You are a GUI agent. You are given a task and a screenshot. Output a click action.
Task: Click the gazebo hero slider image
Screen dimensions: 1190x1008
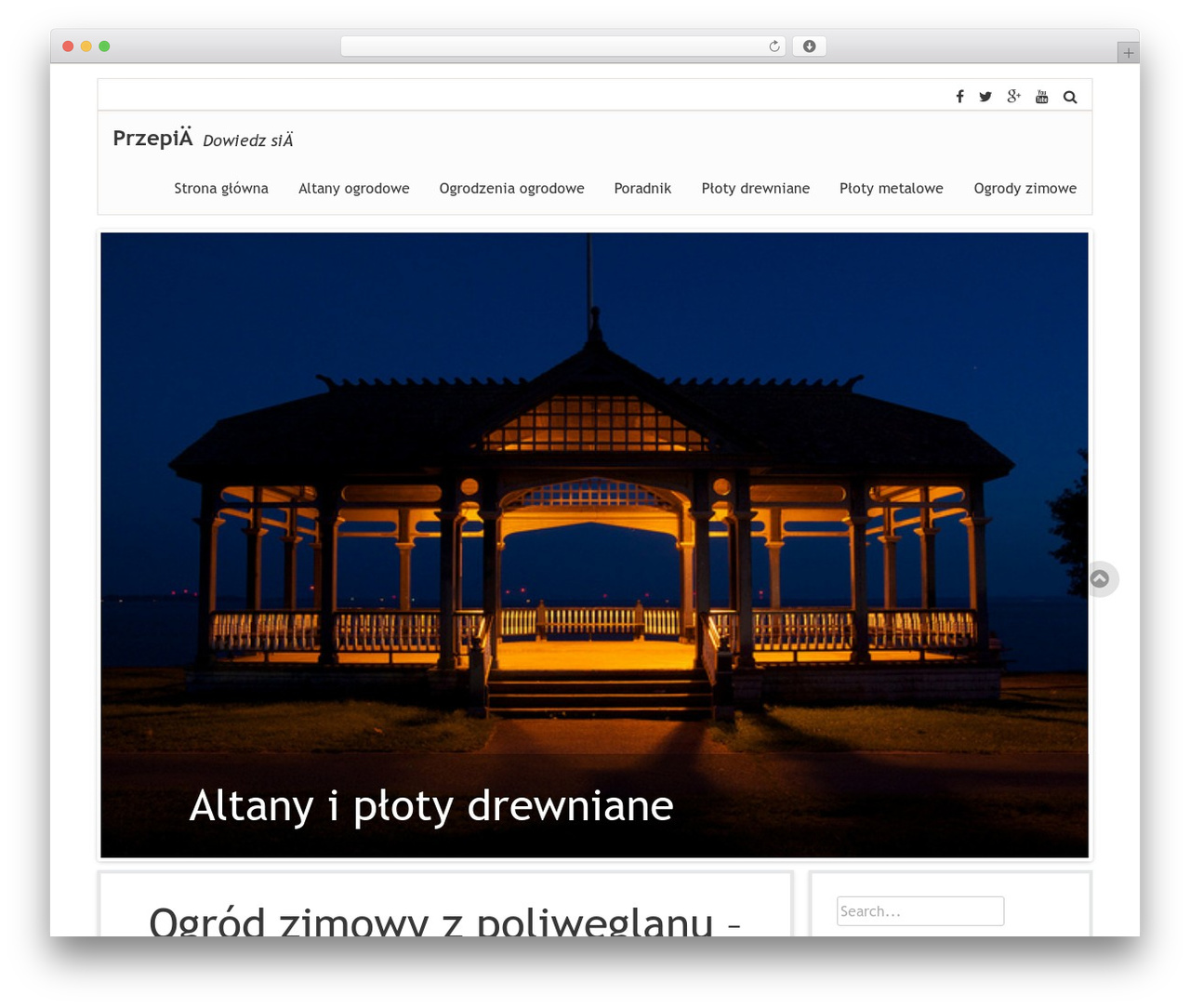(x=594, y=544)
